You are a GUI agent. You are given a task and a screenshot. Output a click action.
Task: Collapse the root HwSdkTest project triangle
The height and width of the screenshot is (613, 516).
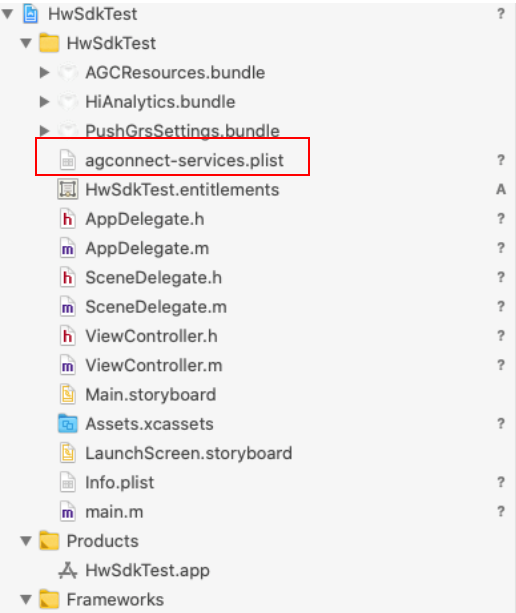click(x=7, y=14)
